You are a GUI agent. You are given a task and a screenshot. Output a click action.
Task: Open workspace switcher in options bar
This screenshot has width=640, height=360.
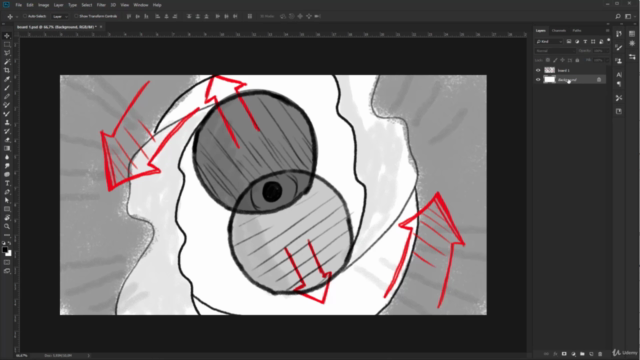coord(628,16)
